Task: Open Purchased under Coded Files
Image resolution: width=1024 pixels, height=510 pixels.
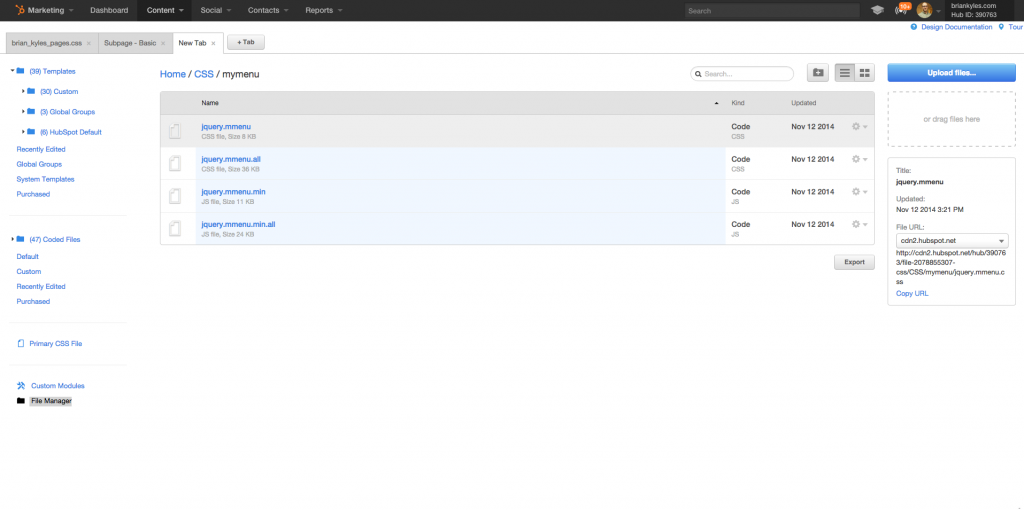Action: (33, 301)
